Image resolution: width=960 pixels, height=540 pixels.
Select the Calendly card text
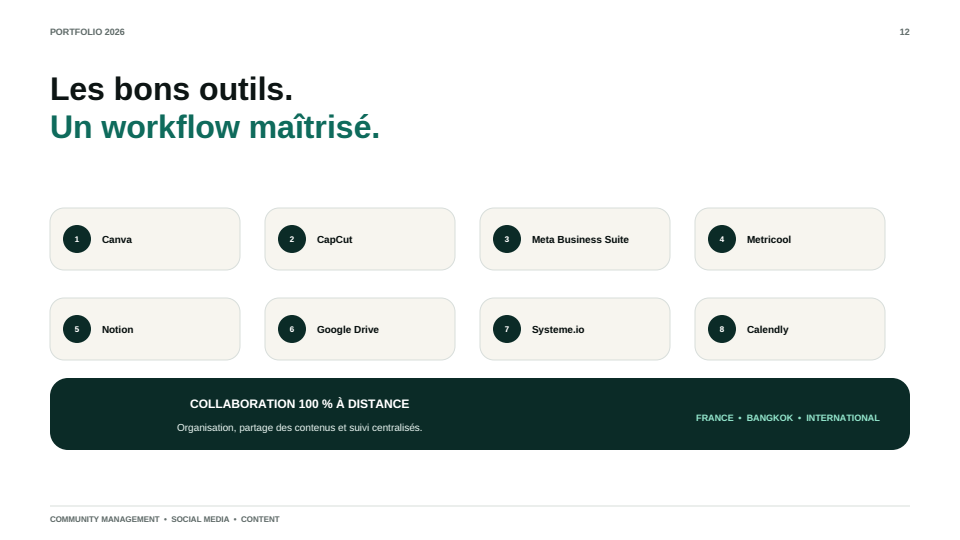(x=767, y=329)
